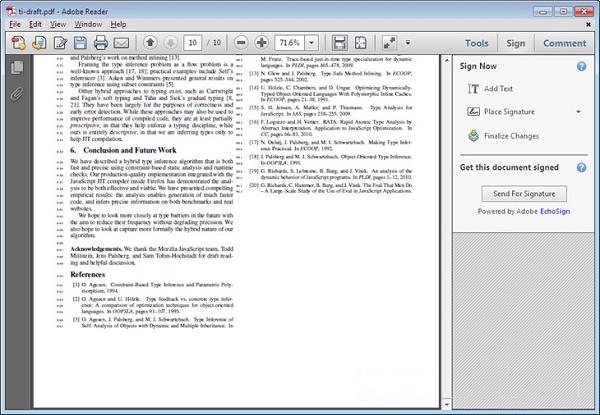600x415 pixels.
Task: Switch to the Sign pane
Action: [515, 43]
